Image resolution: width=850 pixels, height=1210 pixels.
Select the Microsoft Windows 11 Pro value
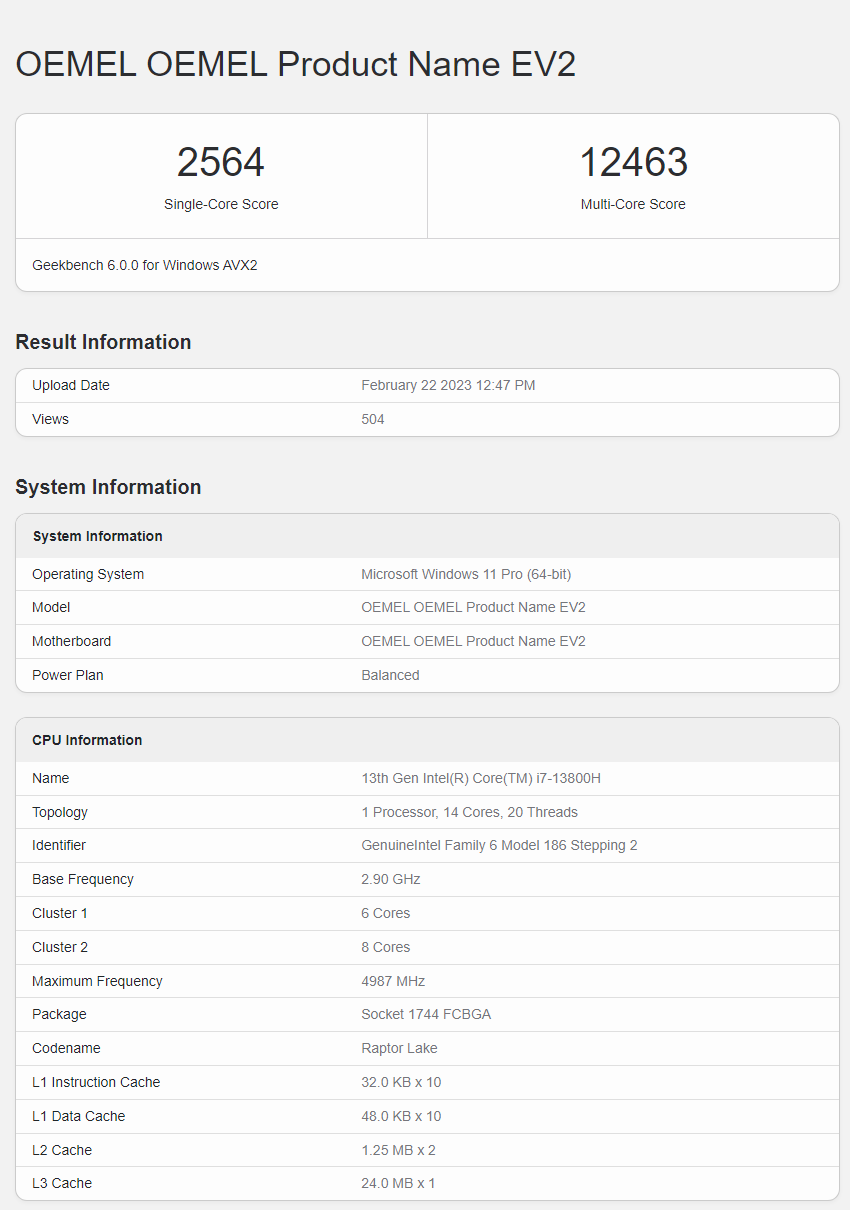[x=466, y=575]
